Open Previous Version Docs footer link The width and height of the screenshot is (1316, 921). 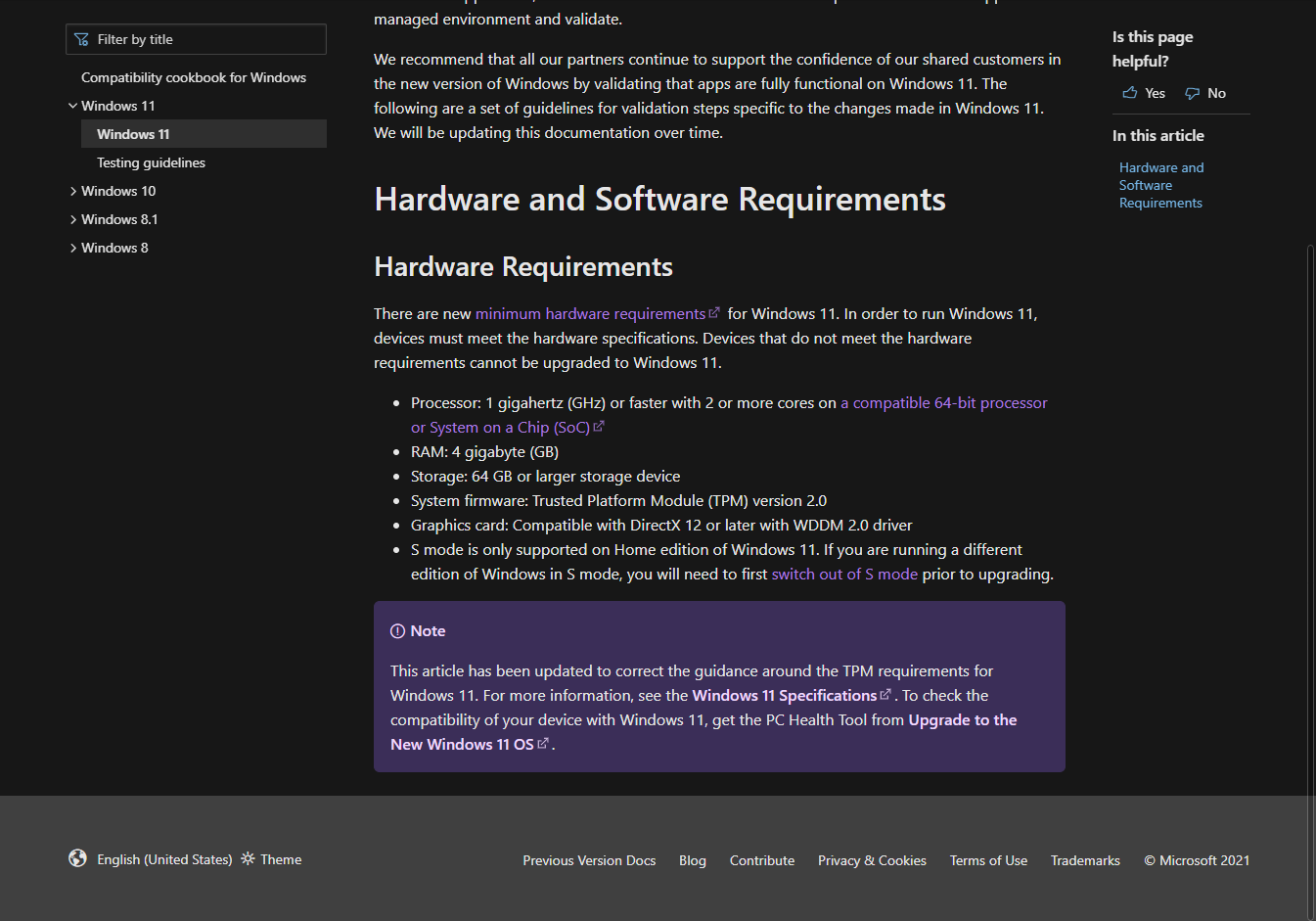pos(589,860)
